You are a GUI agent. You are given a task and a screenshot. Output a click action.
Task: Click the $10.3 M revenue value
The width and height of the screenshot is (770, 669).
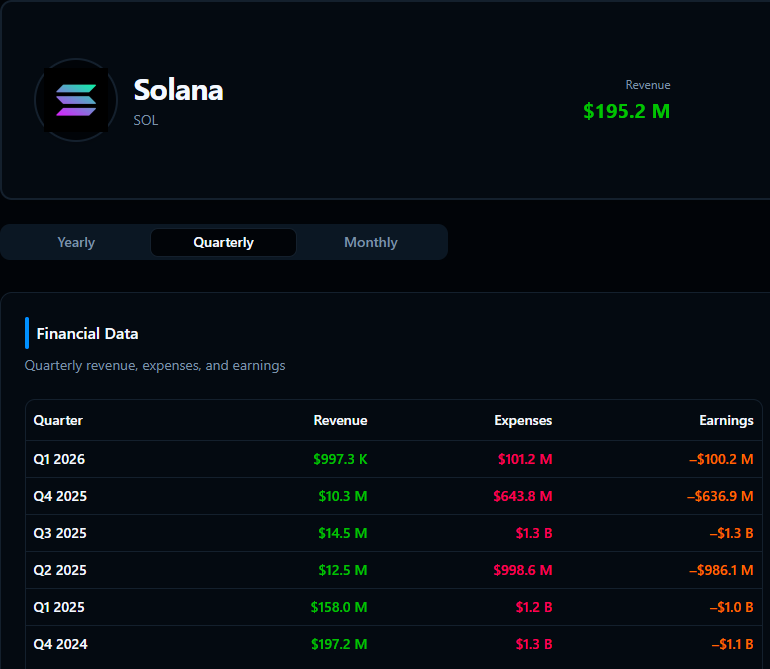click(x=343, y=496)
